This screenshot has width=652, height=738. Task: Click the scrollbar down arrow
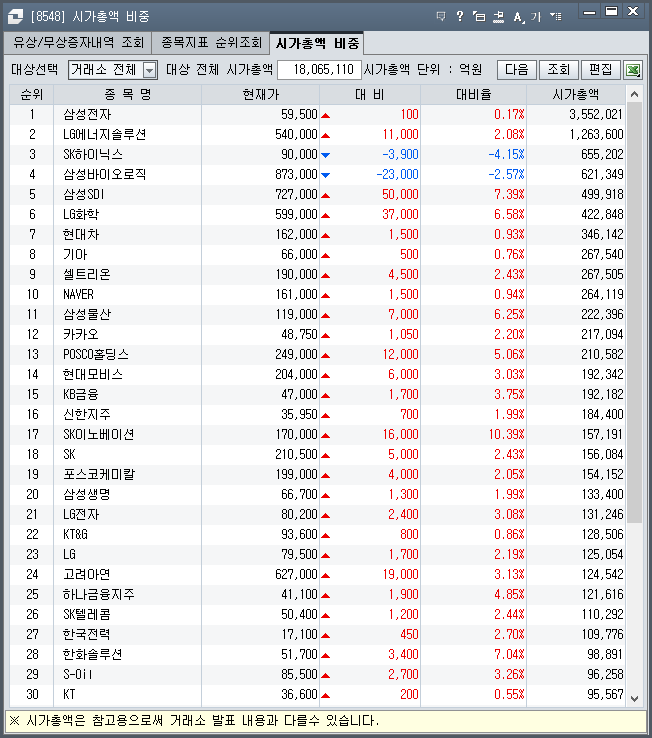click(634, 698)
